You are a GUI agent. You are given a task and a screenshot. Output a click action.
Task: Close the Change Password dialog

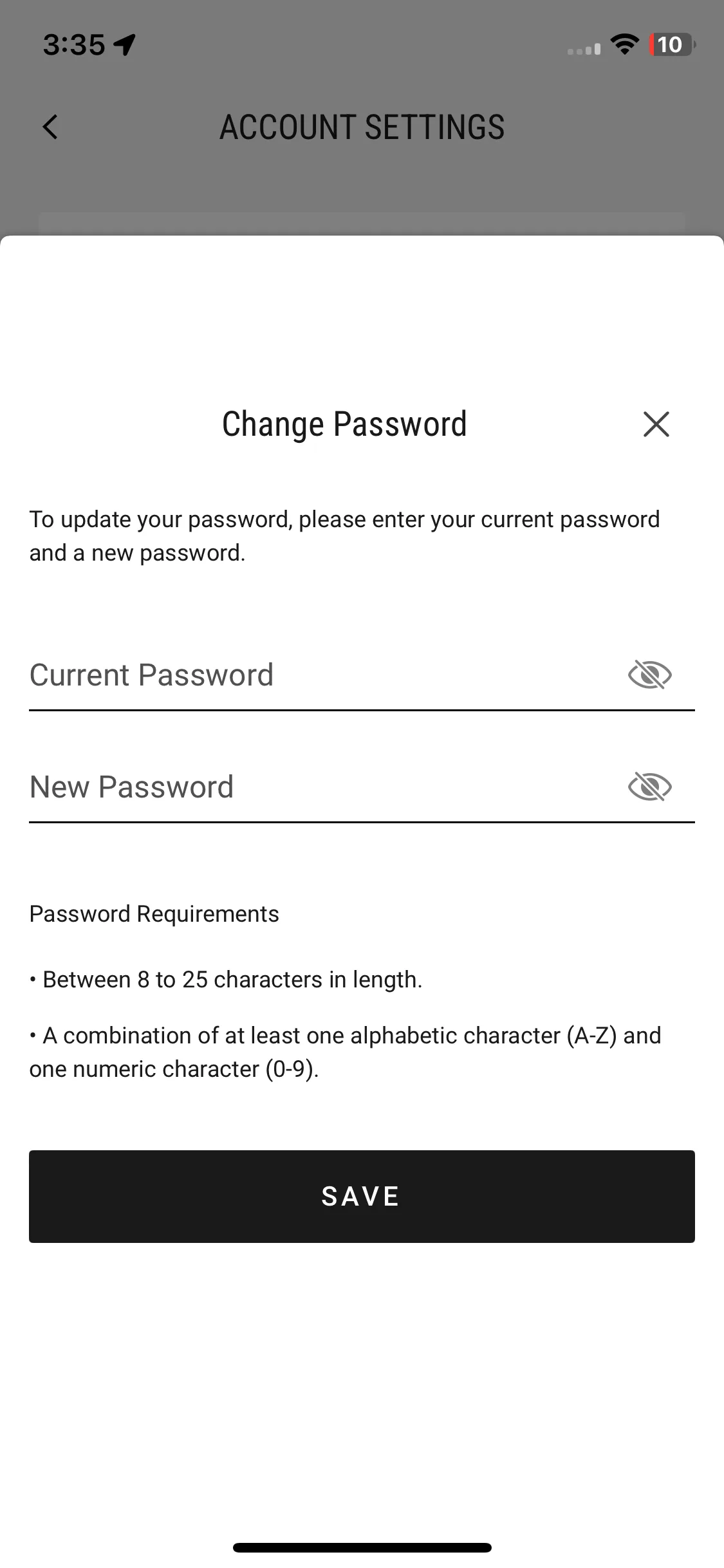coord(656,424)
